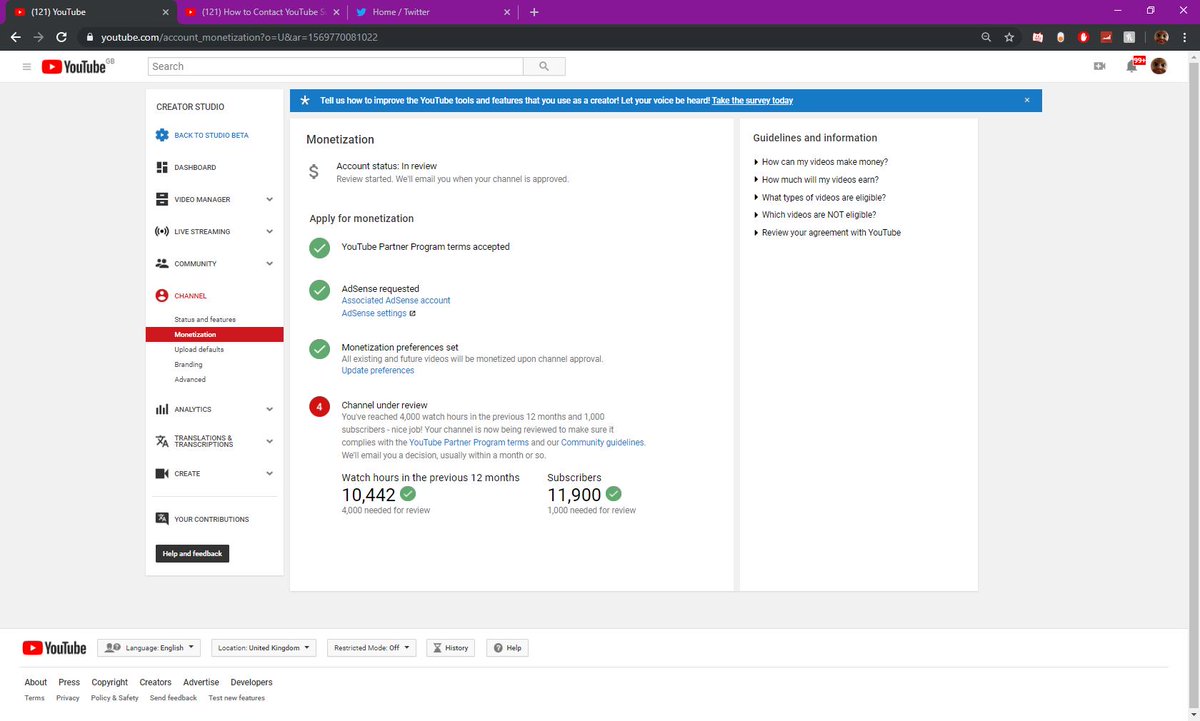Screen dimensions: 1200x721
Task: Click the Video Manager icon
Action: tap(162, 199)
